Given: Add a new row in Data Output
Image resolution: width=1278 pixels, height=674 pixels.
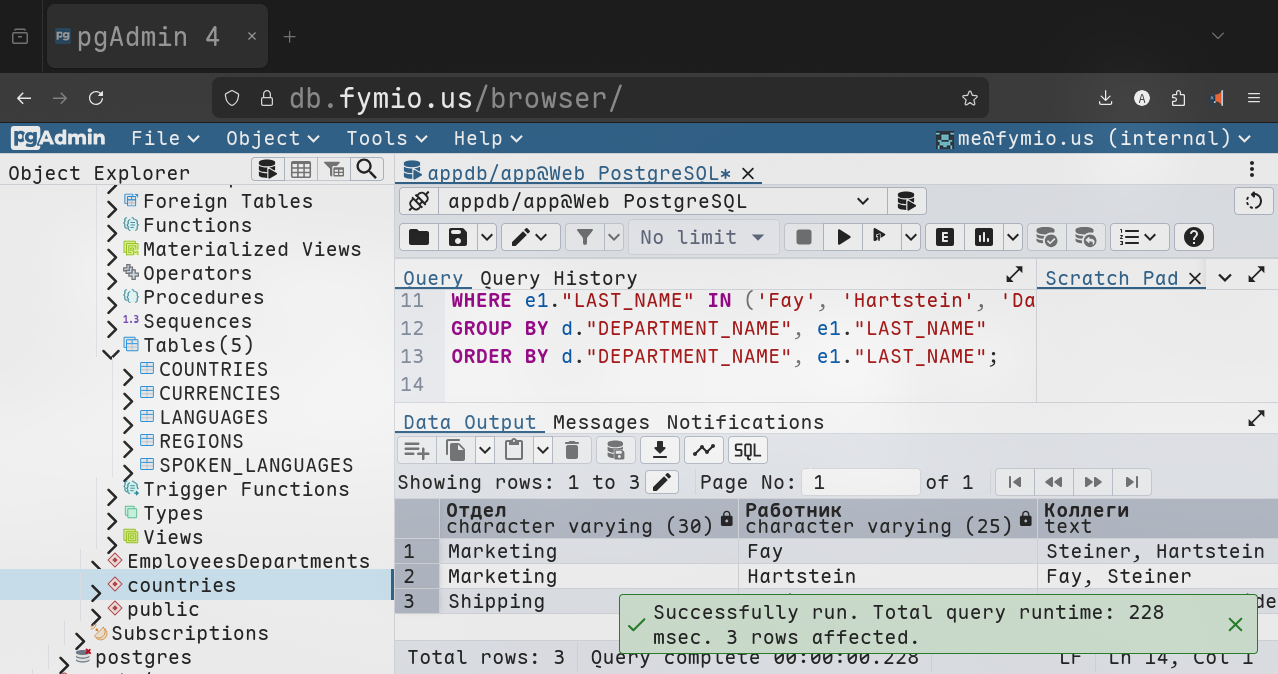Looking at the screenshot, I should pos(416,450).
